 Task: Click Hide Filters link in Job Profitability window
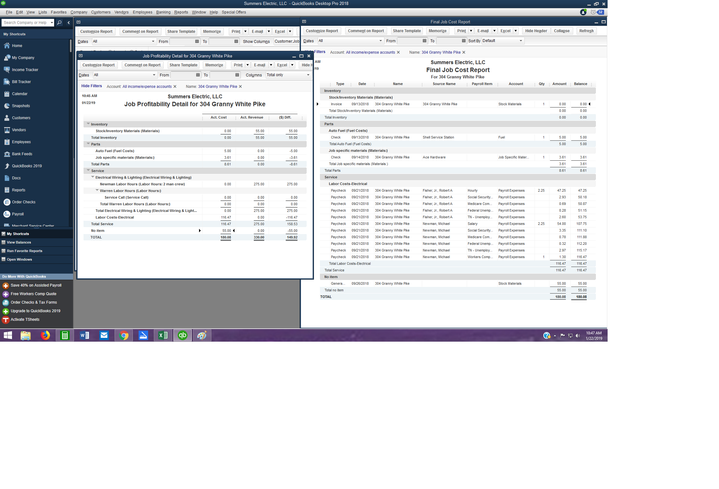click(91, 86)
